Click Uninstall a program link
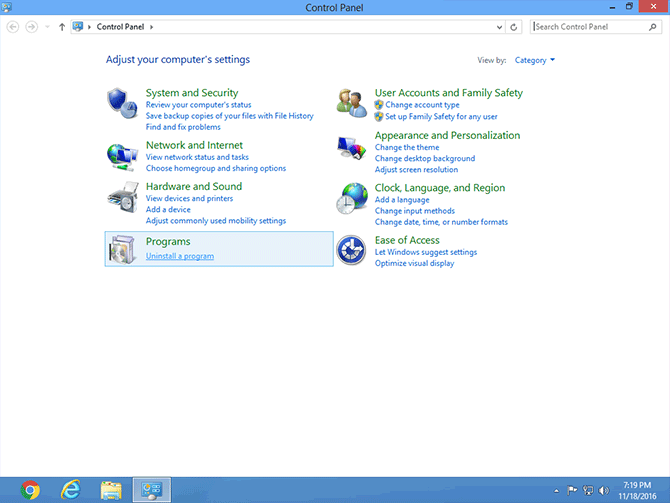This screenshot has height=503, width=670. tap(180, 256)
